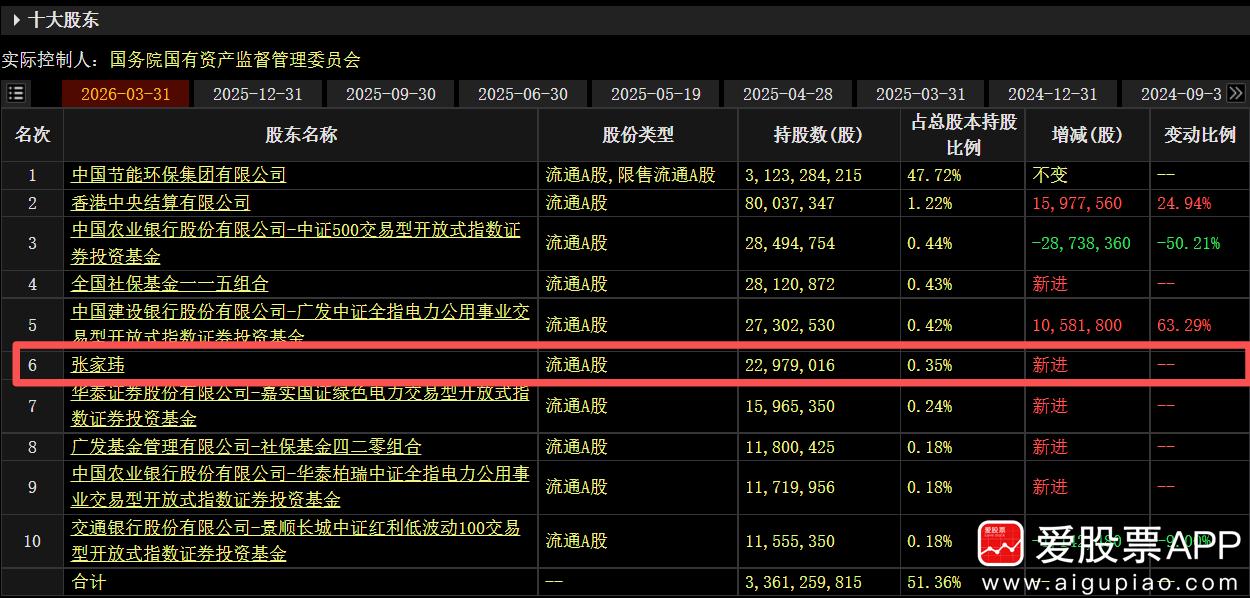
Task: Open the 广发中证全指电力公用事业 fund link
Action: pos(300,324)
